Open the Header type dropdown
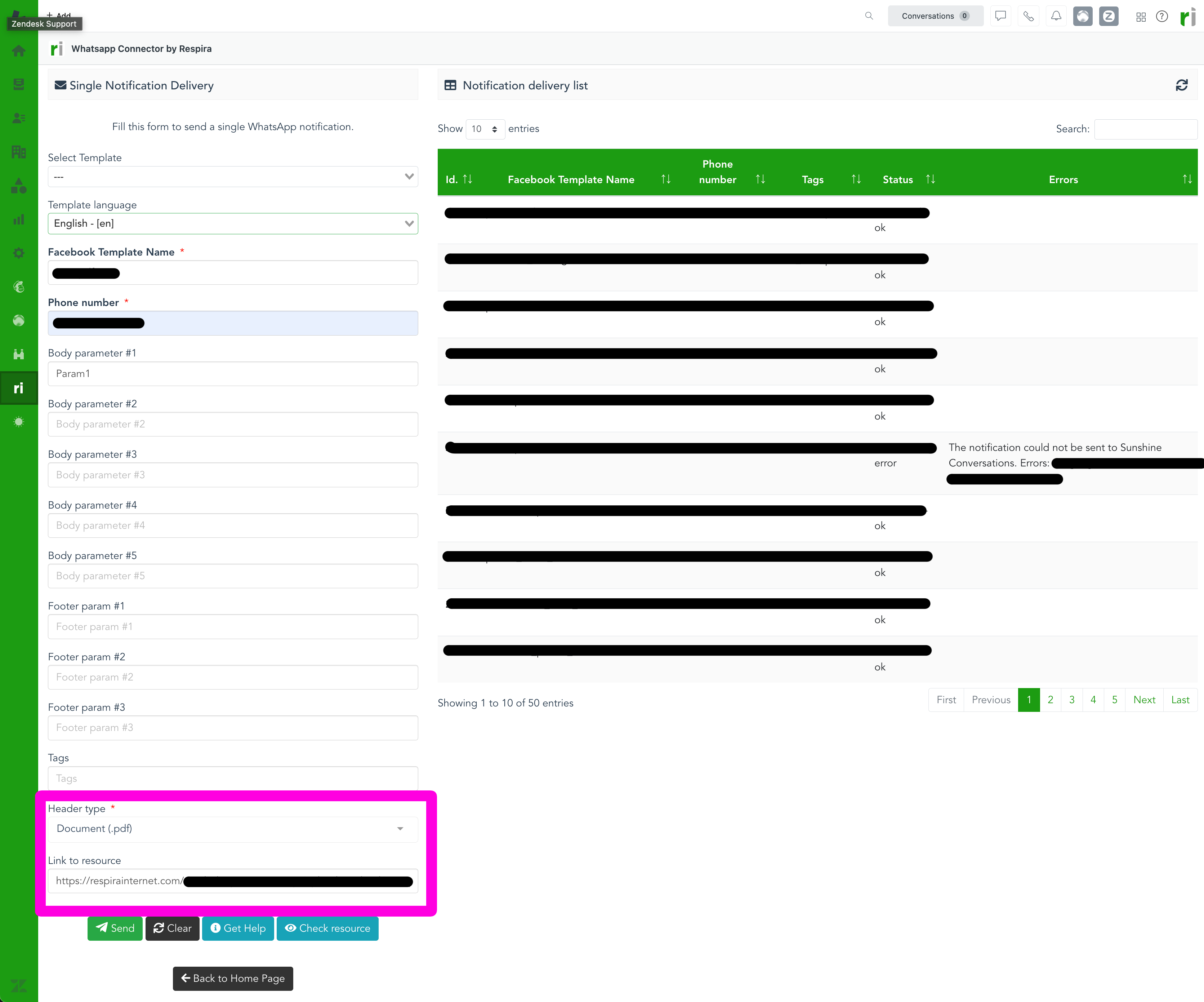 click(233, 829)
